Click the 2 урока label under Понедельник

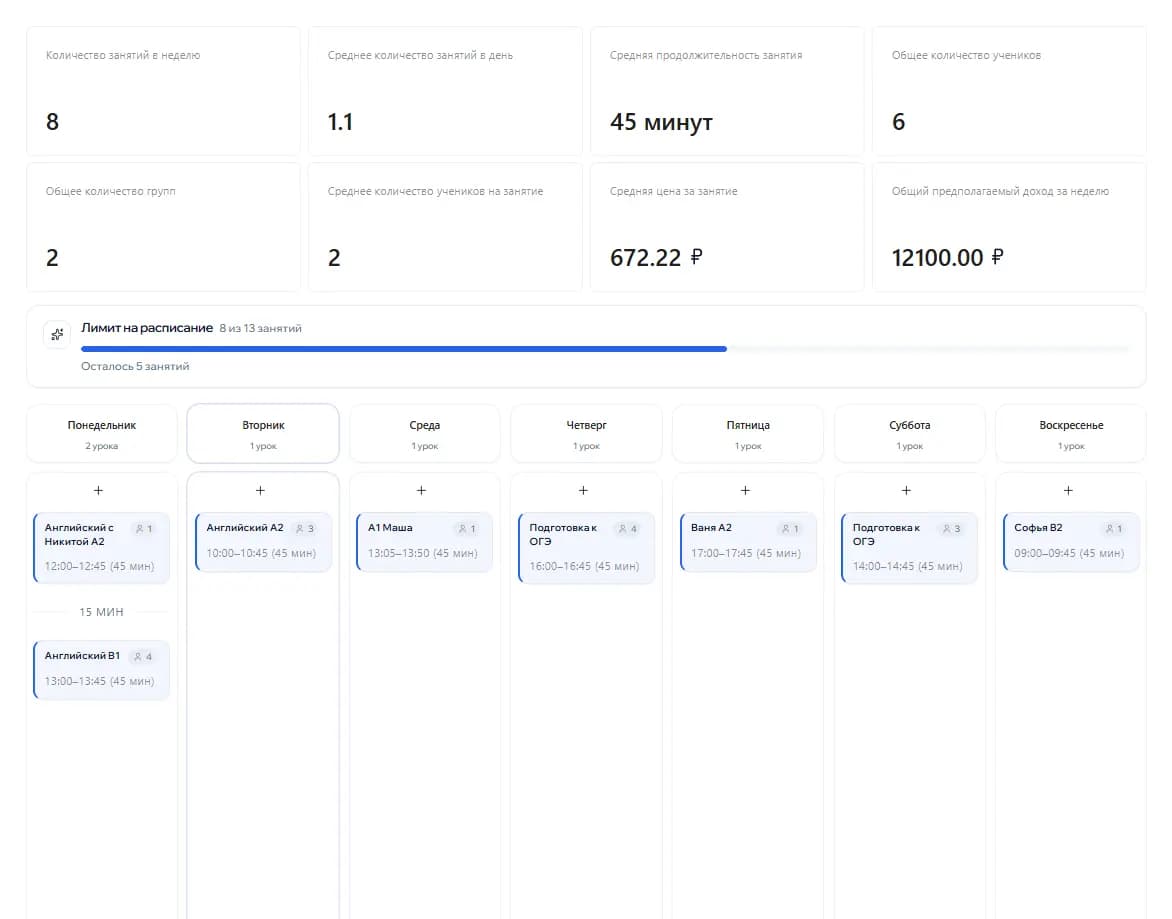[102, 446]
